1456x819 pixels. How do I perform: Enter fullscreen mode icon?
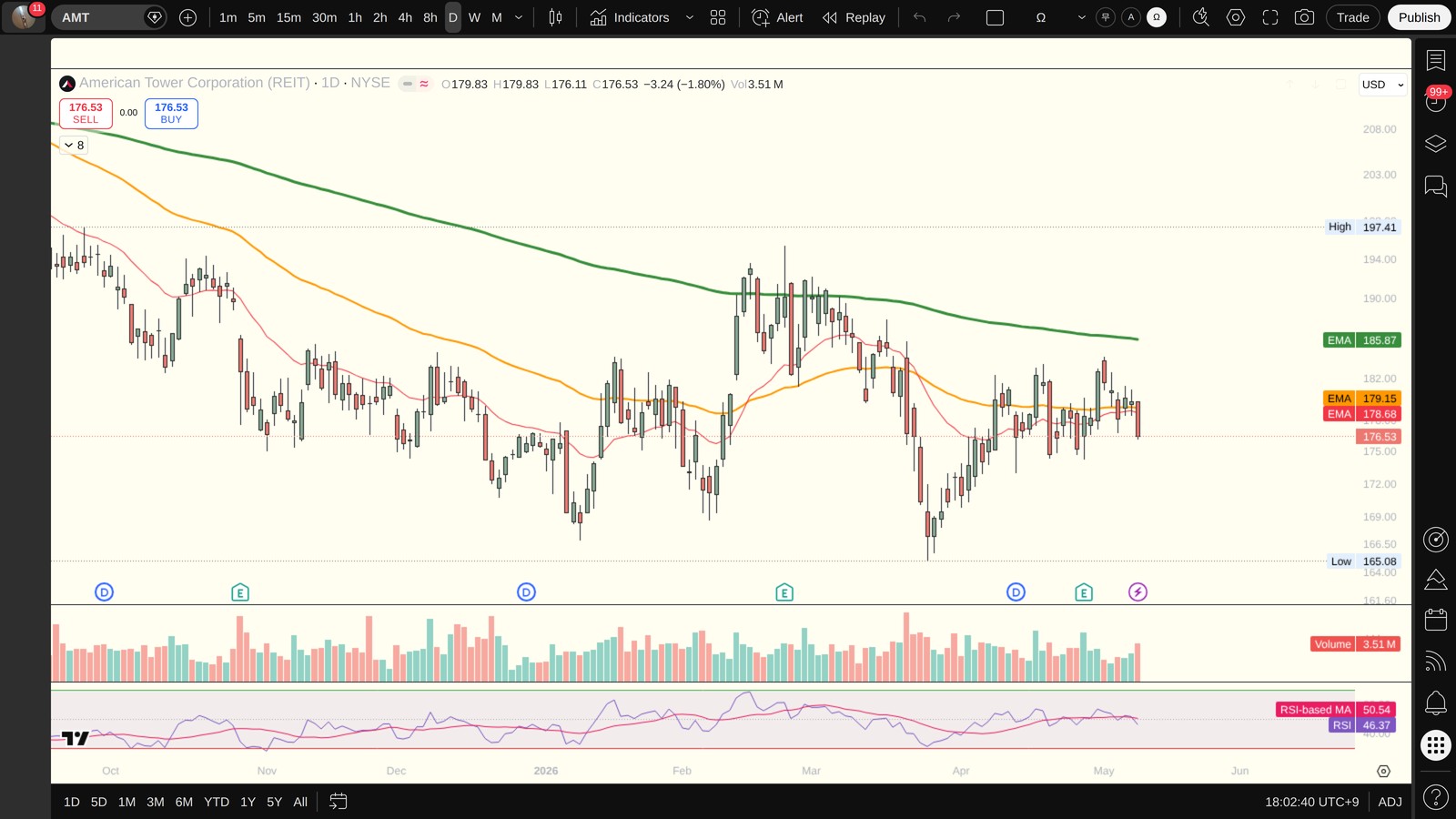point(1270,17)
